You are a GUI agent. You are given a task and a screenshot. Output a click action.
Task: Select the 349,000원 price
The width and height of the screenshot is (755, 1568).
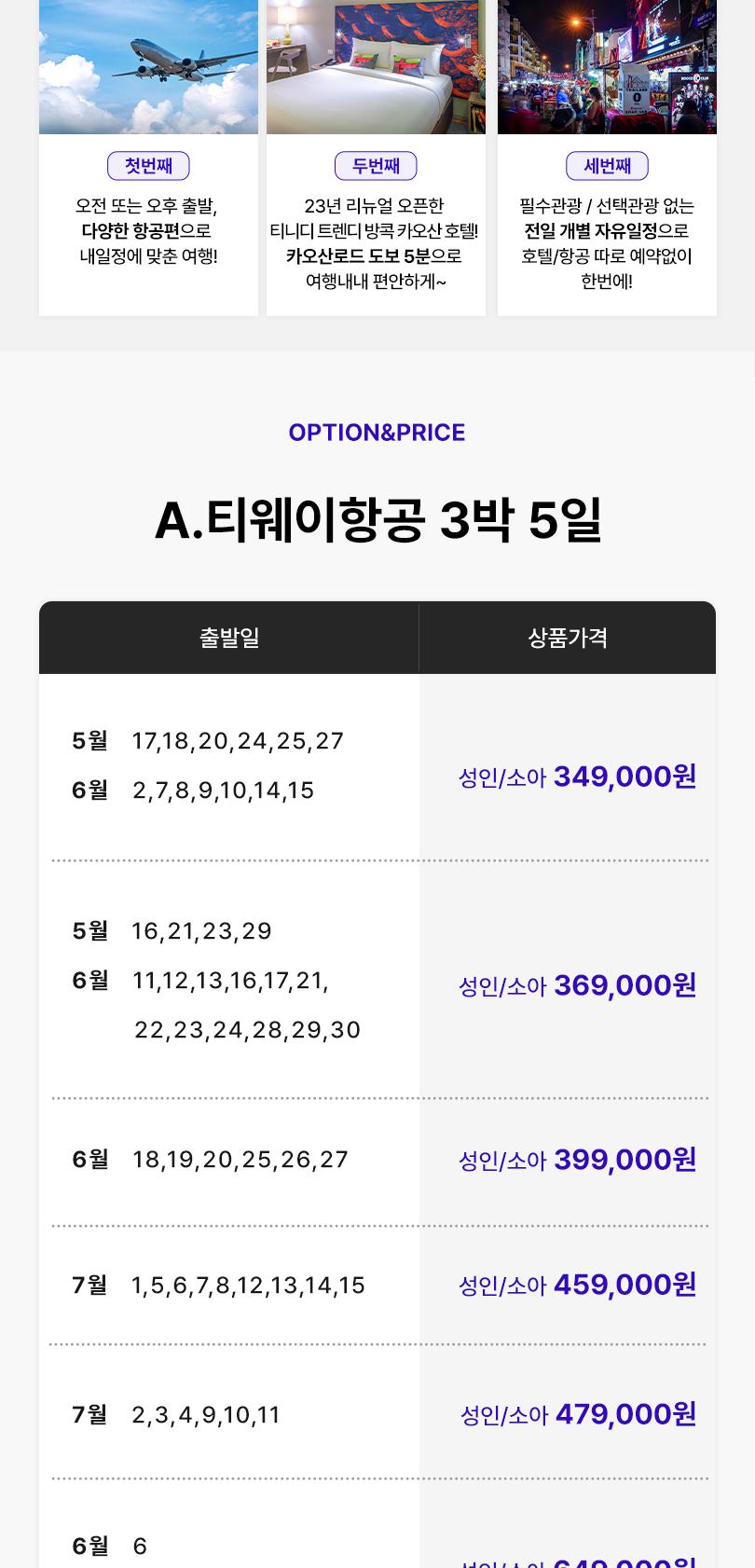(x=625, y=776)
